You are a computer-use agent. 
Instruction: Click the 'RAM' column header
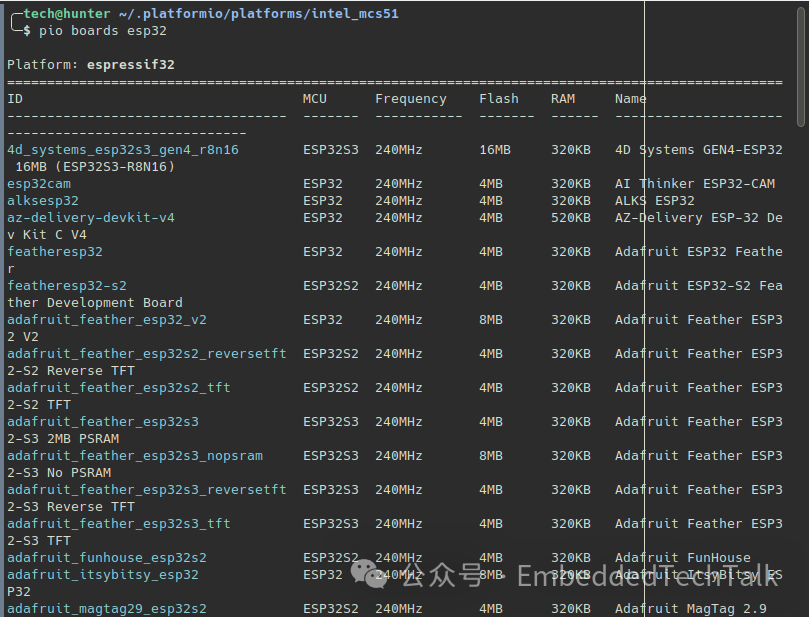pos(563,99)
